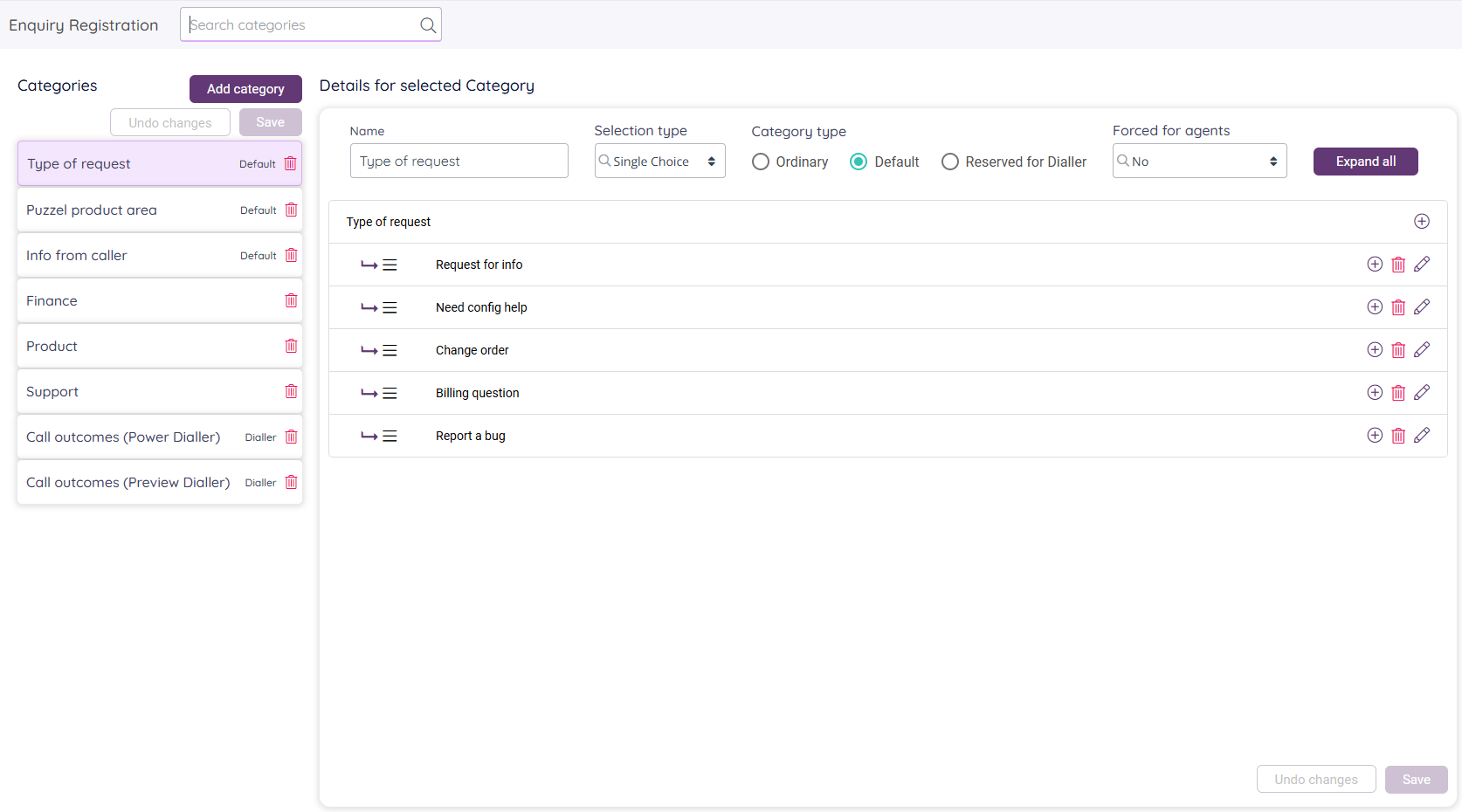The image size is (1462, 812).
Task: Open the Selection type dropdown
Action: pos(659,162)
